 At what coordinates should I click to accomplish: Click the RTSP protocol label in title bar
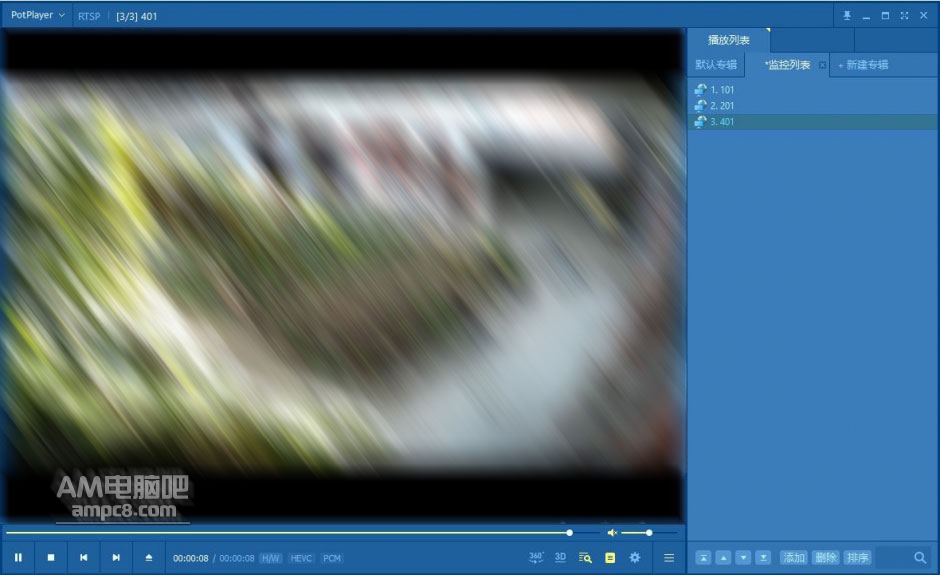coord(89,16)
